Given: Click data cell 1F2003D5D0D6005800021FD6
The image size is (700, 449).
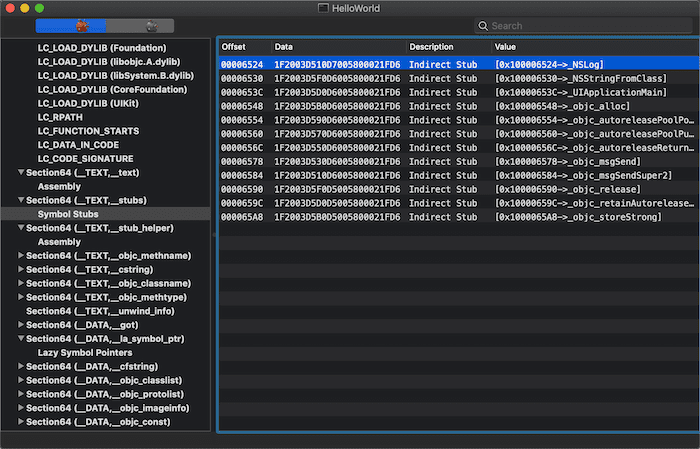Looking at the screenshot, I should 337,92.
